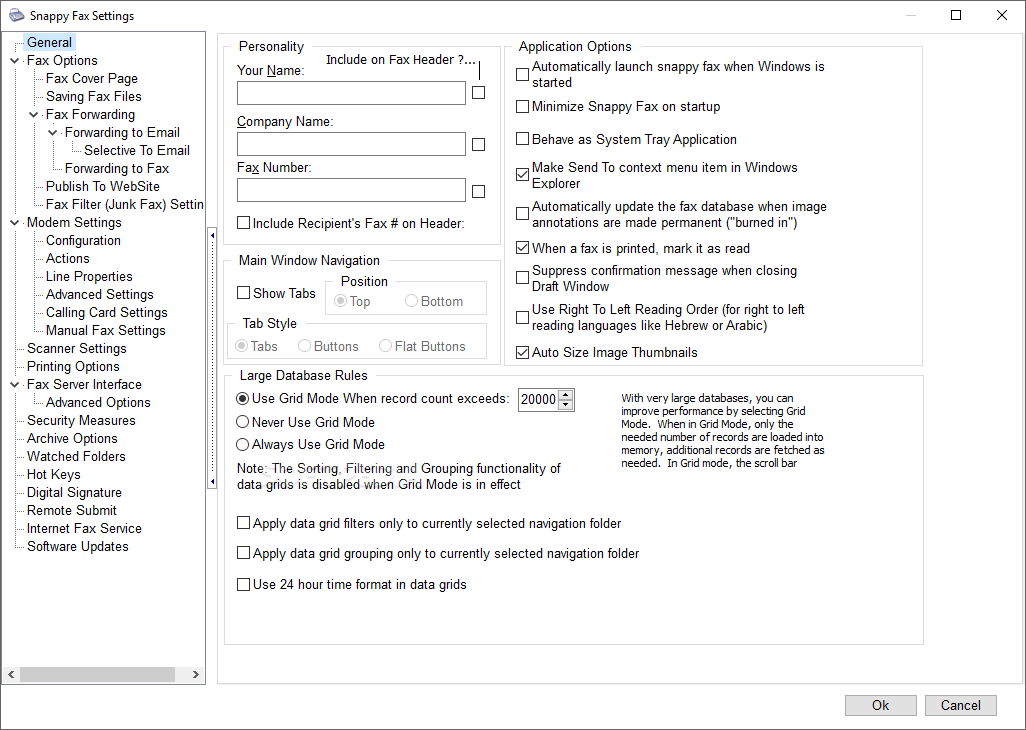Decrease record count spinner value
The width and height of the screenshot is (1026, 730).
point(566,404)
